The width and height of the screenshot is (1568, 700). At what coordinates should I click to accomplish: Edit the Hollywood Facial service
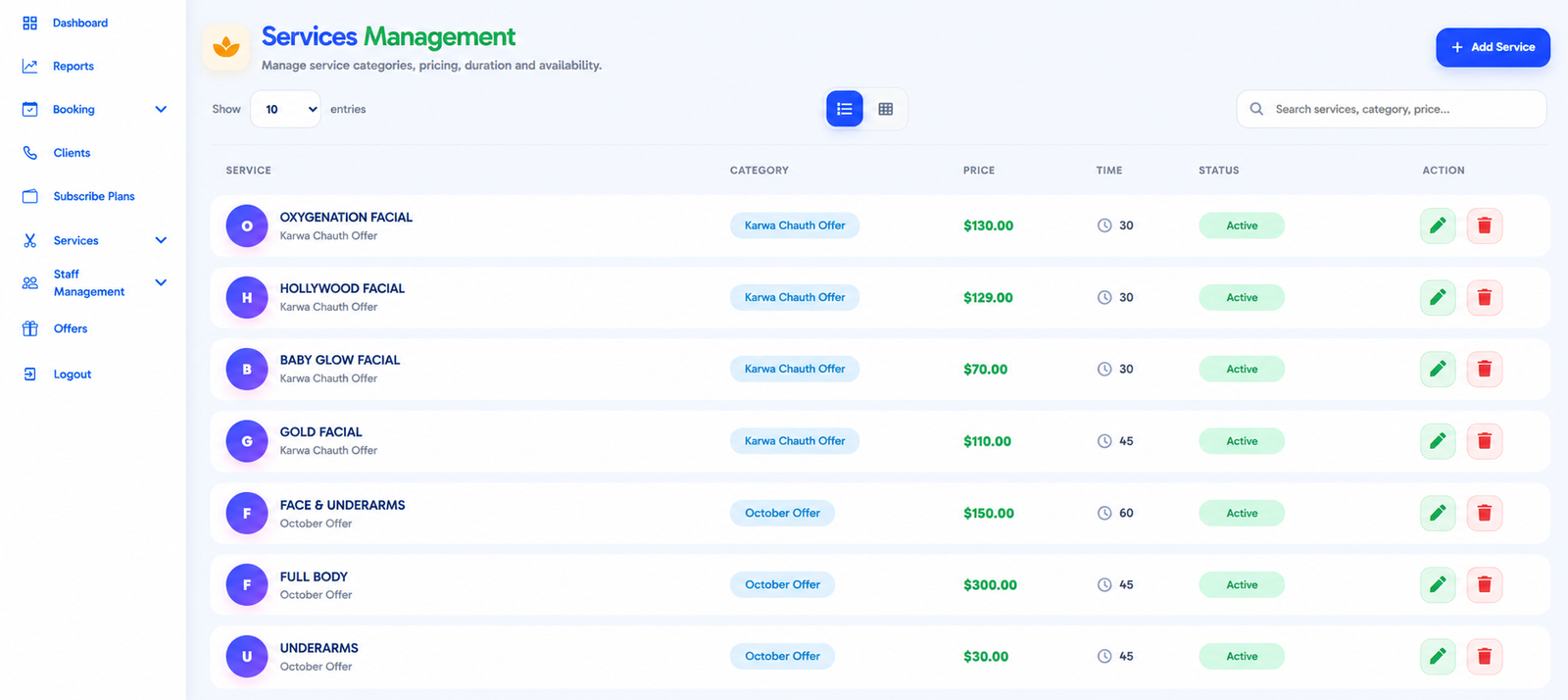(x=1438, y=297)
